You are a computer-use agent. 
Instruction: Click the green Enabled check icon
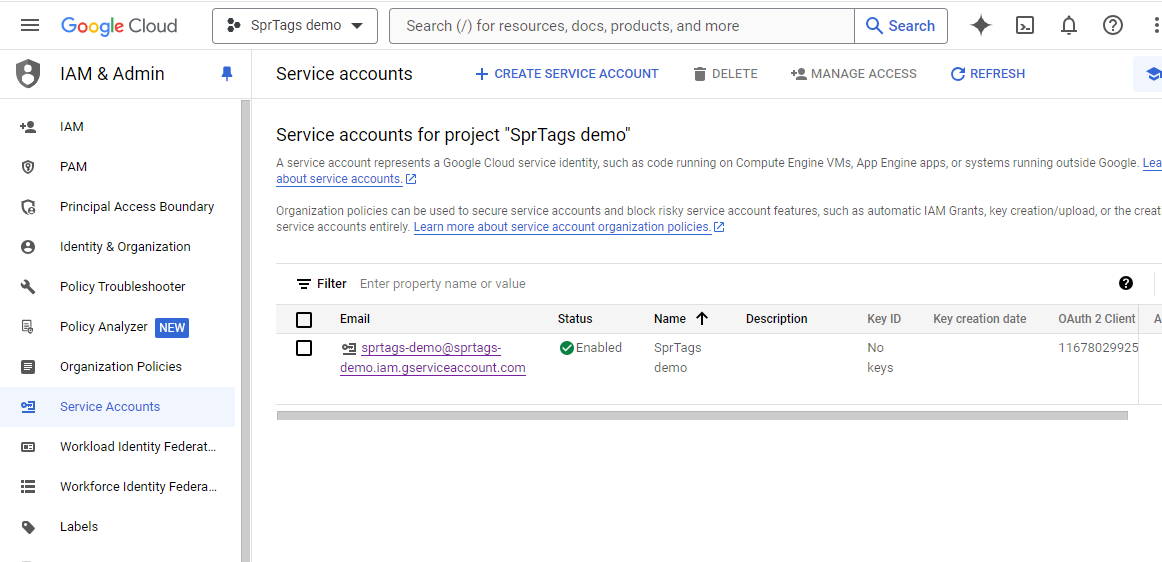(567, 348)
